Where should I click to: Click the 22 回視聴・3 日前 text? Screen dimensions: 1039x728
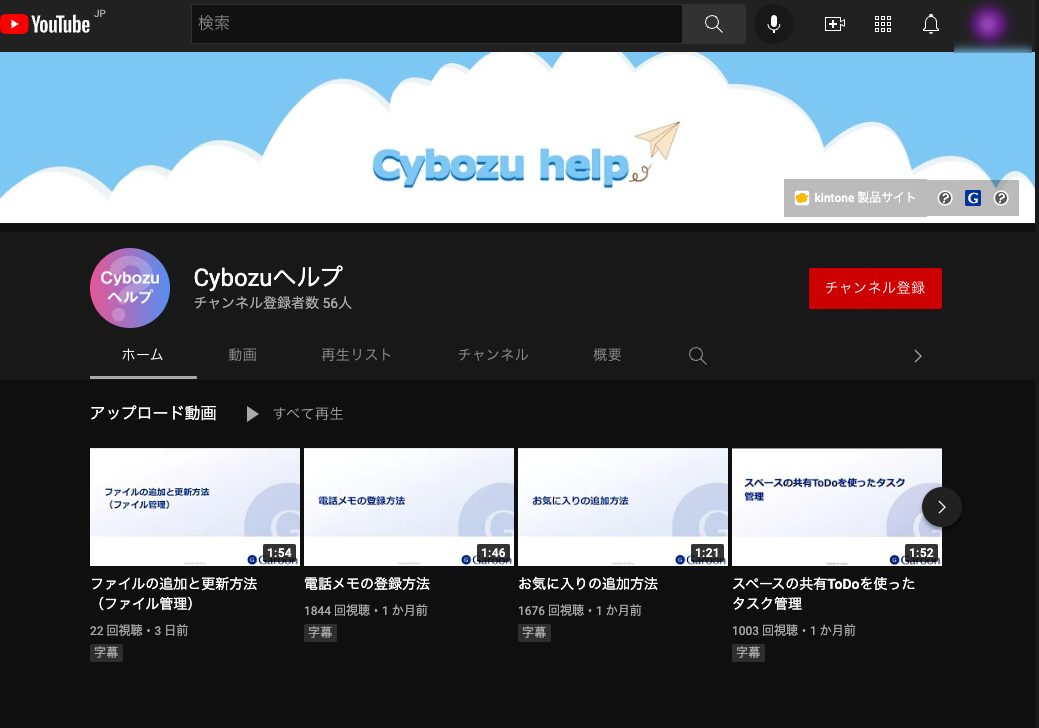tap(139, 630)
